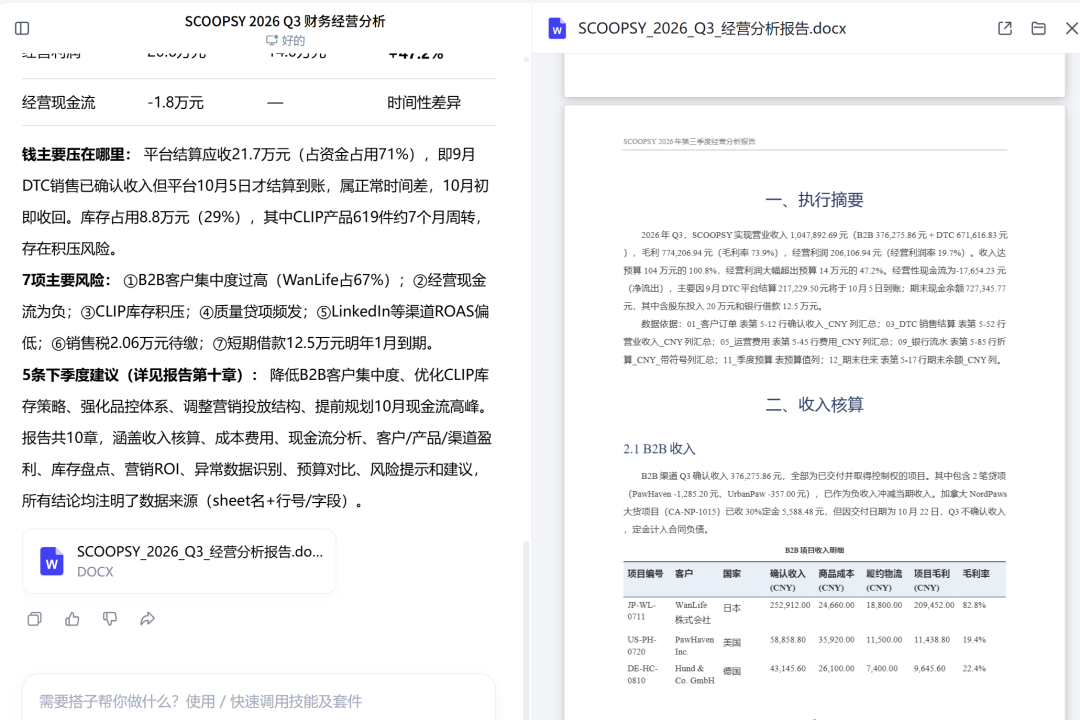Click the 商品成本 column header

836,580
